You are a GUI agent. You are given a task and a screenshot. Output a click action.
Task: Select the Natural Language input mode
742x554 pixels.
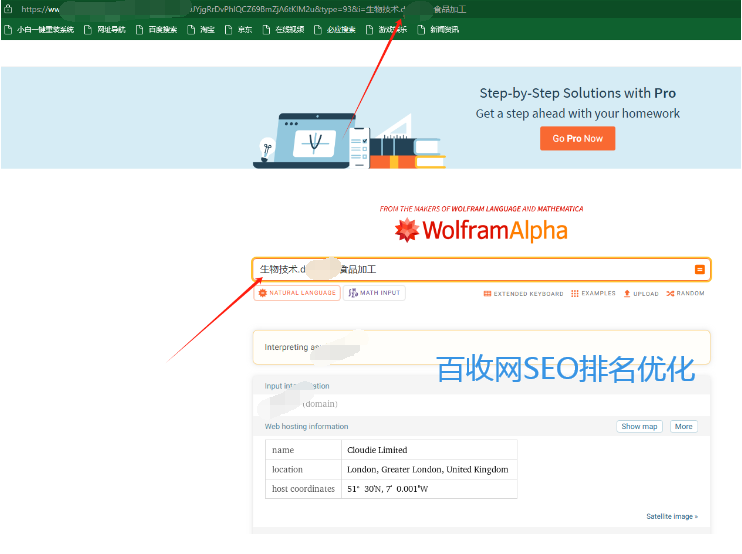click(297, 293)
